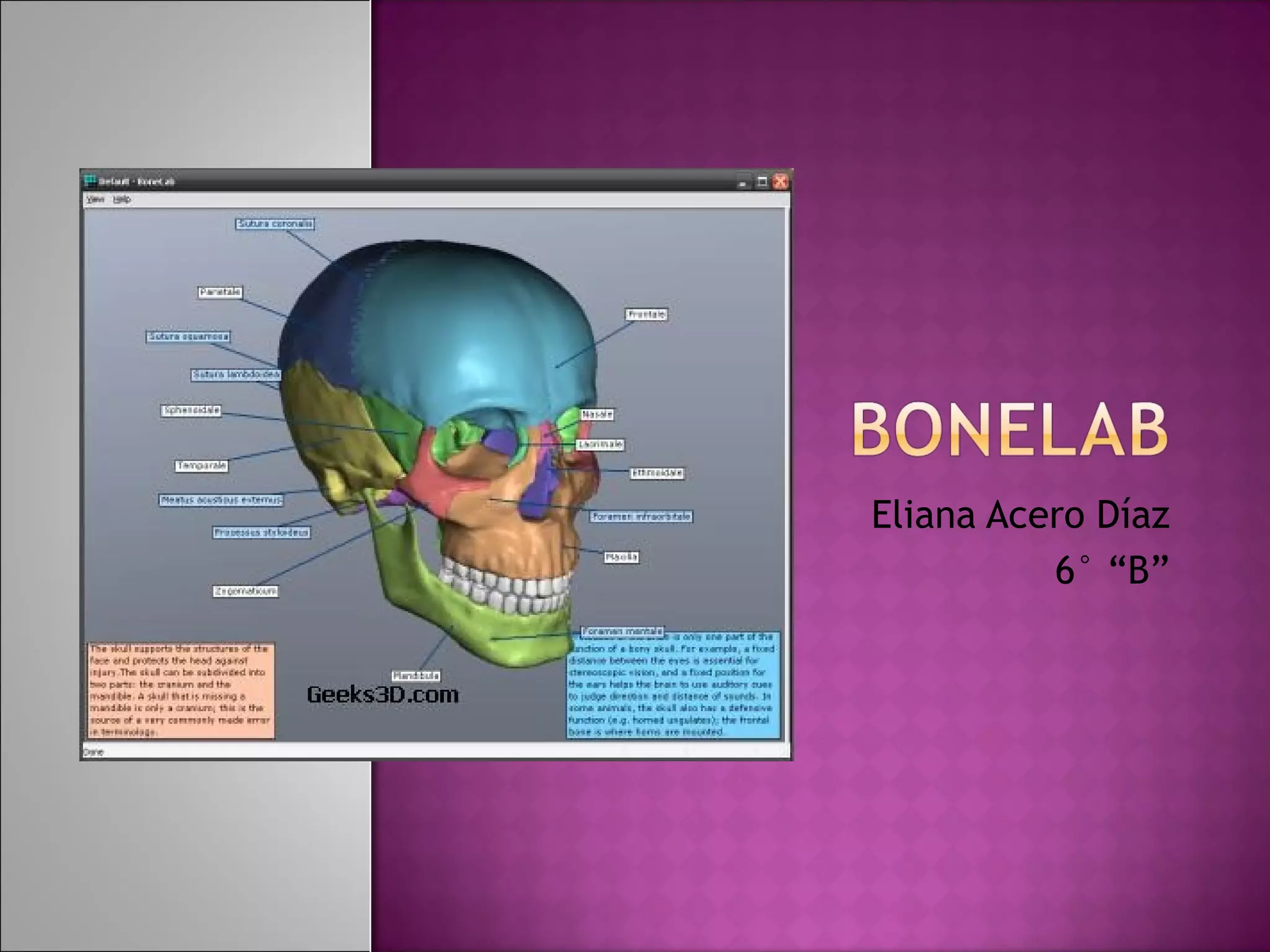Click the Nasale label

click(x=597, y=414)
